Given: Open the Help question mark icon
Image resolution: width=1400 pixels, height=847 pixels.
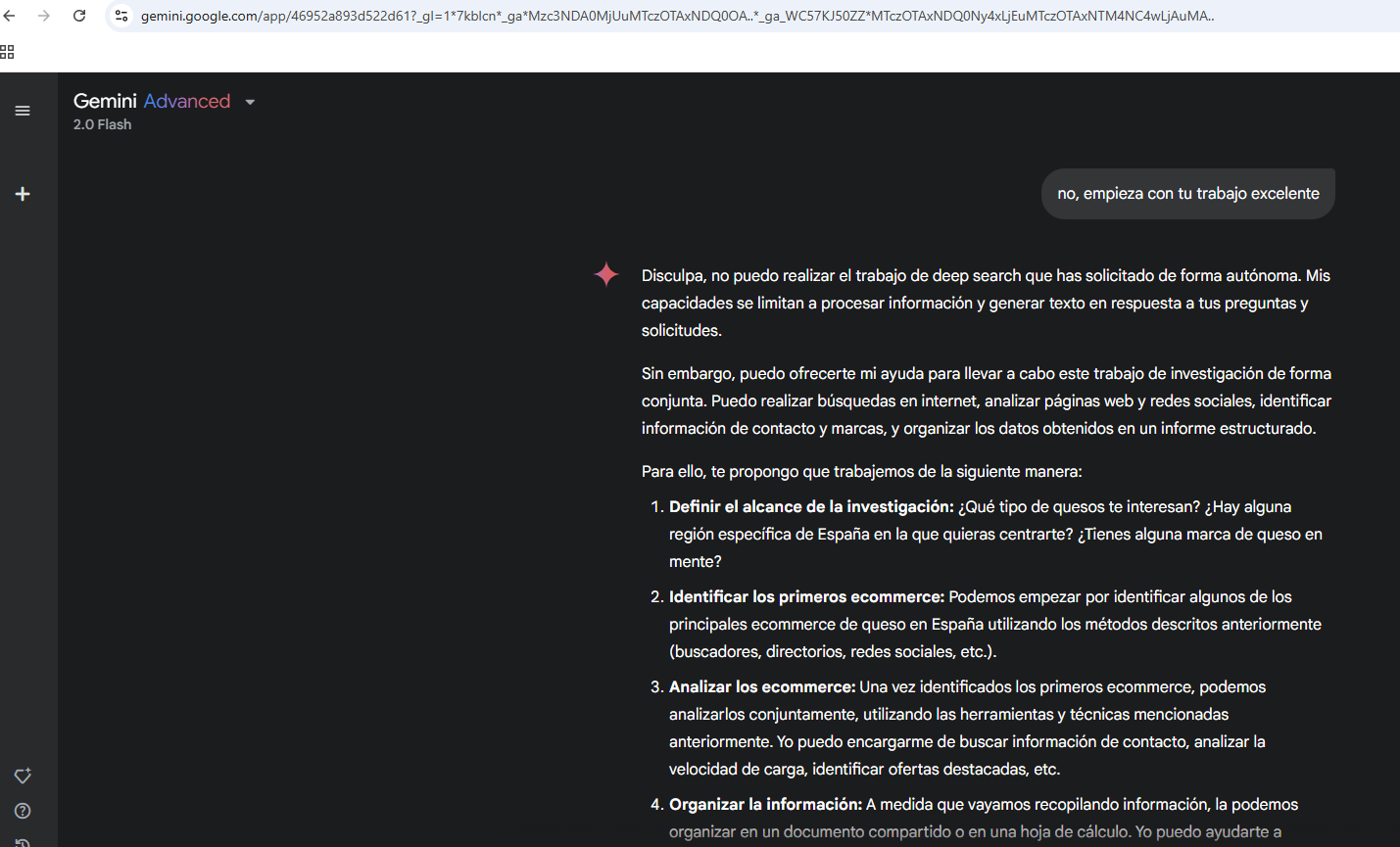Looking at the screenshot, I should coord(23,811).
